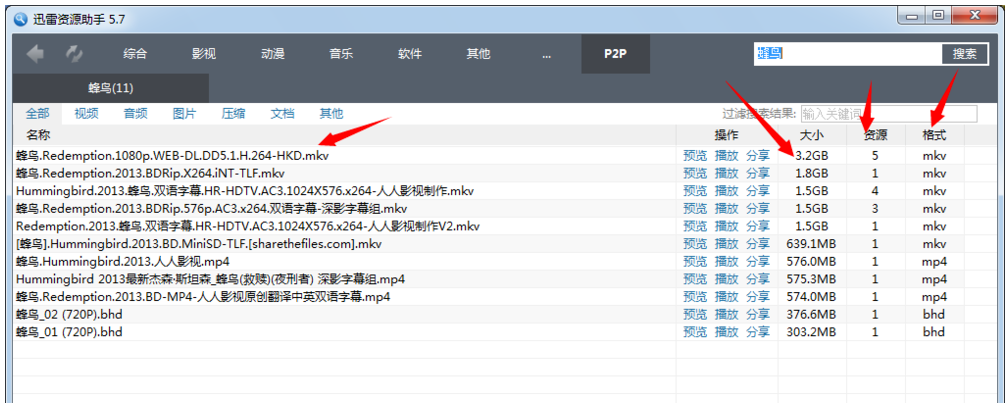Sort by the 名称 column header
The image size is (1008, 403).
(38, 135)
